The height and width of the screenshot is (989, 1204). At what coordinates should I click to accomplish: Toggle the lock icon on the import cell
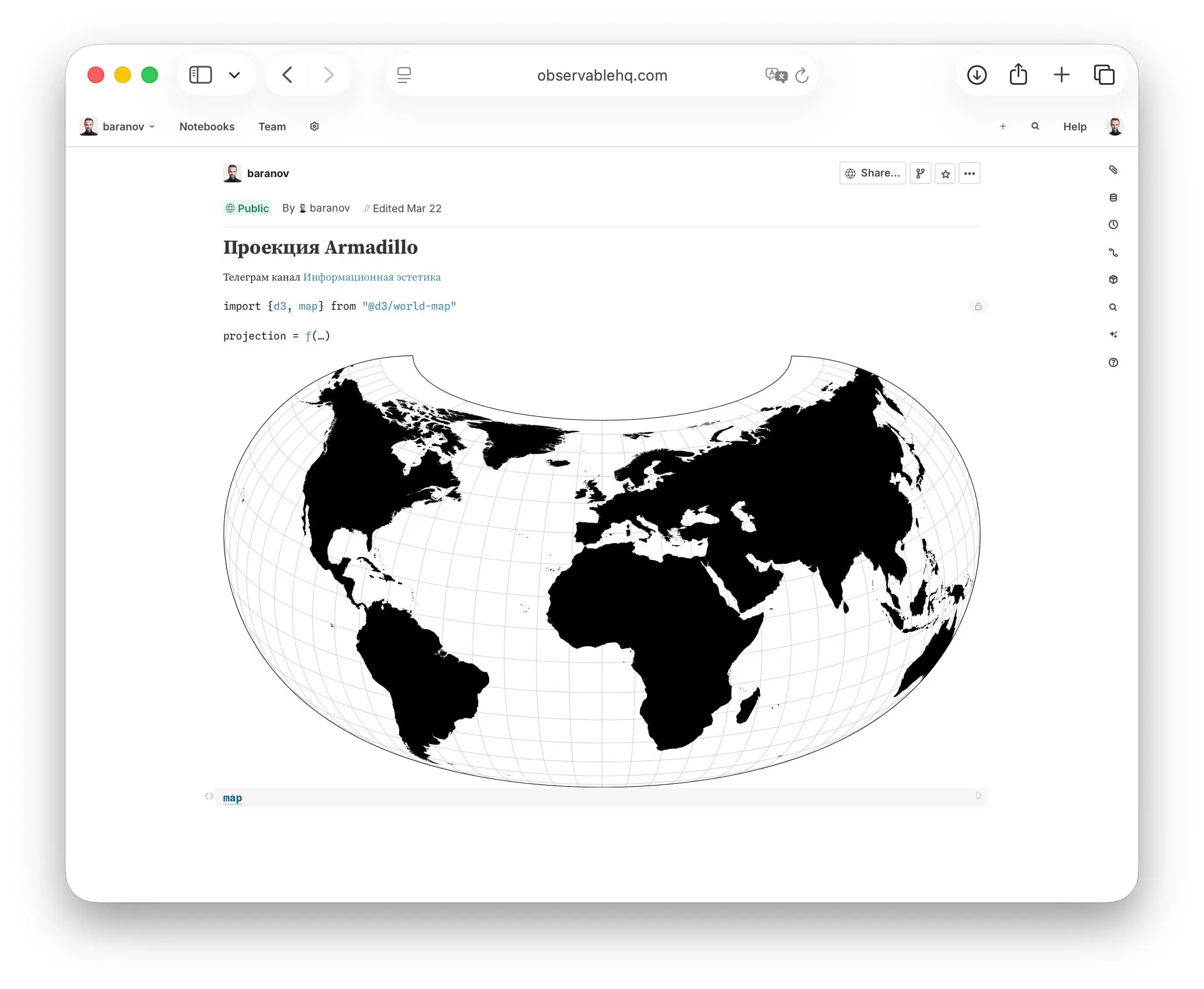point(978,306)
